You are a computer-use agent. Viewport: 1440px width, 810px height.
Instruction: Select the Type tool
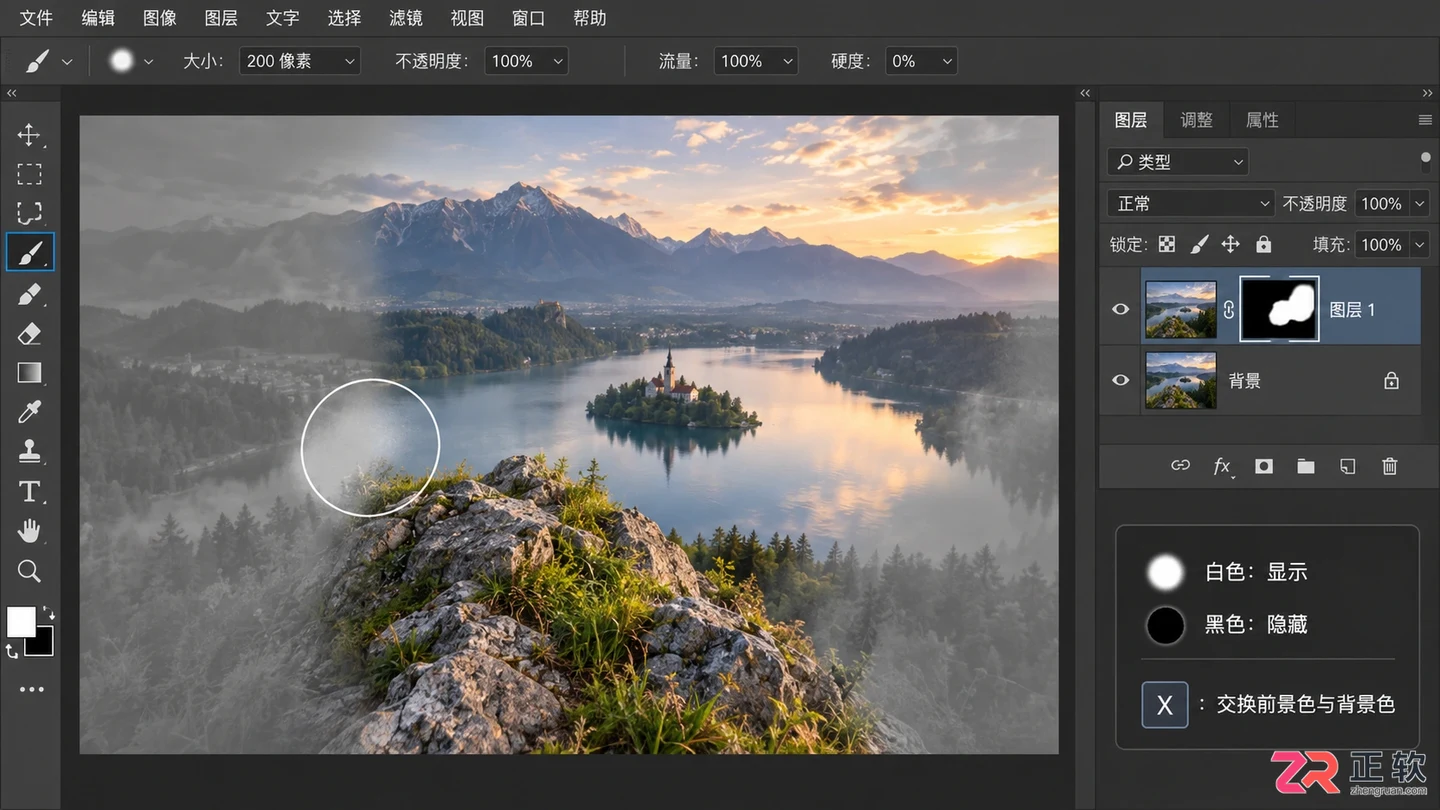(x=29, y=491)
